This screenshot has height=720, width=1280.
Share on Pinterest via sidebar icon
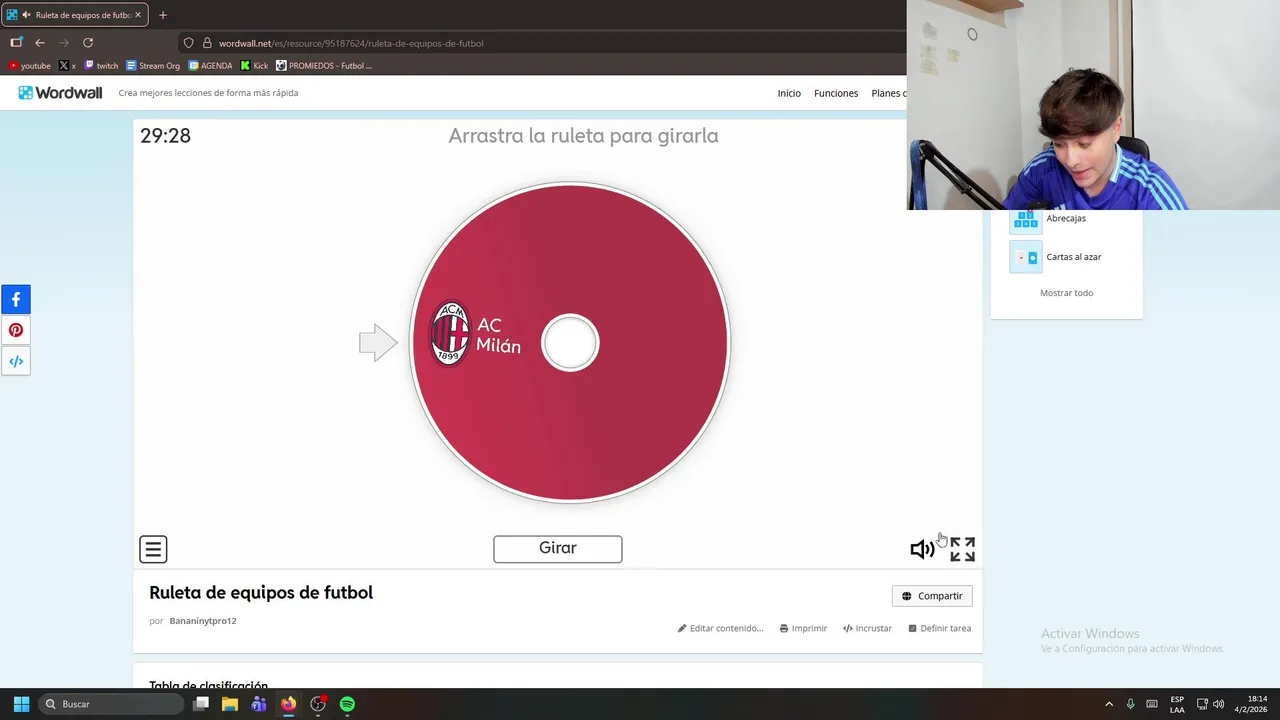coord(16,330)
